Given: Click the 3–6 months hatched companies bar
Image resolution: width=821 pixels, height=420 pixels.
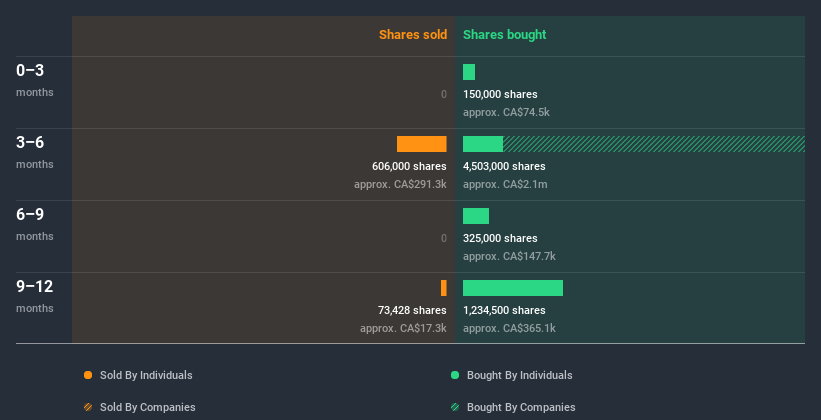Looking at the screenshot, I should coord(654,144).
